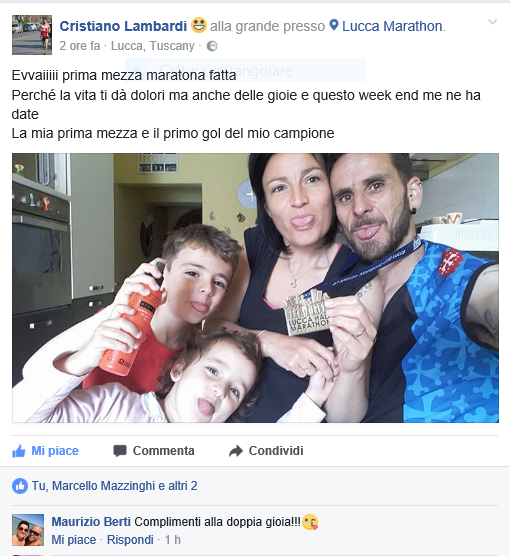This screenshot has height=556, width=510.
Task: Click the Condividi button
Action: click(266, 451)
